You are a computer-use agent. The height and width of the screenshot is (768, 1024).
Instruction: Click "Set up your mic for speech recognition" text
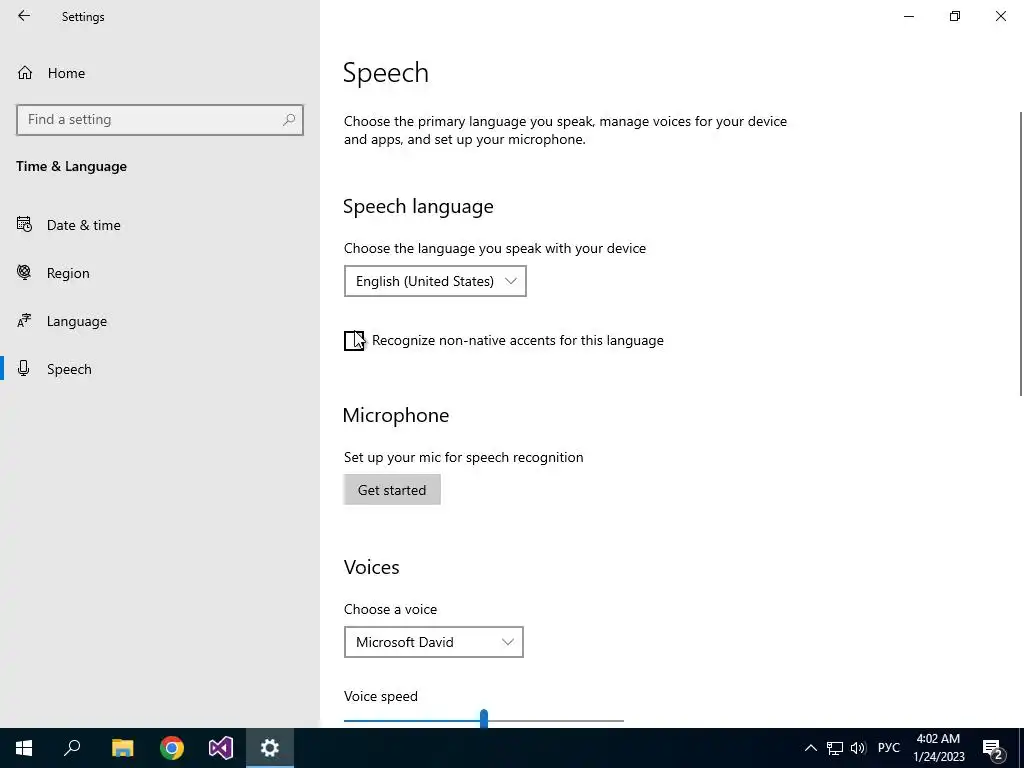pyautogui.click(x=464, y=458)
